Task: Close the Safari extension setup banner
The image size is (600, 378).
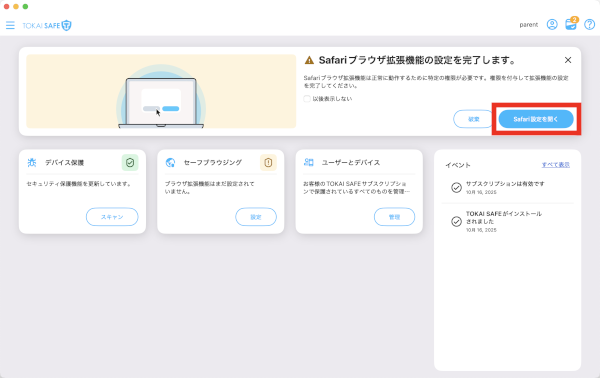Action: (x=568, y=60)
